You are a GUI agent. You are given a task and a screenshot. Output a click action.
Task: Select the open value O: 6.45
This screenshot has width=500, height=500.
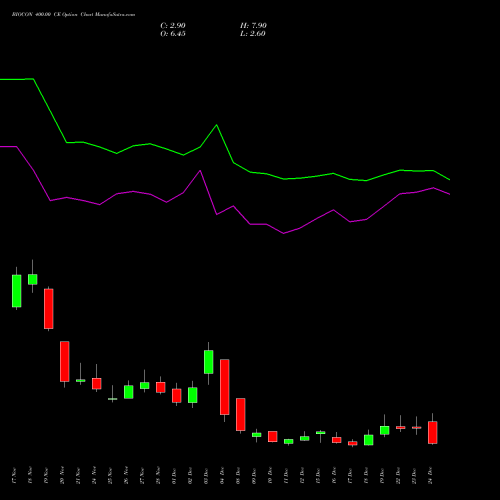coord(173,34)
